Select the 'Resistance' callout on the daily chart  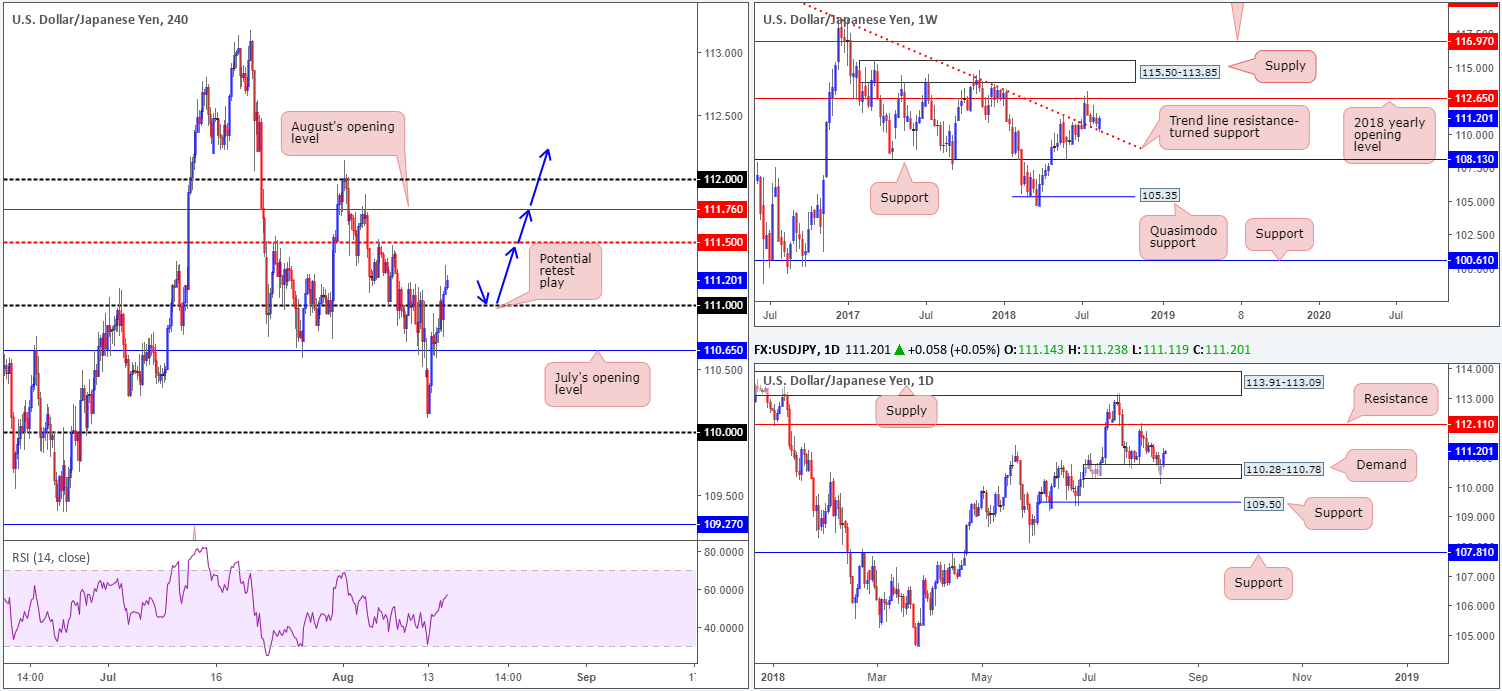click(1396, 399)
